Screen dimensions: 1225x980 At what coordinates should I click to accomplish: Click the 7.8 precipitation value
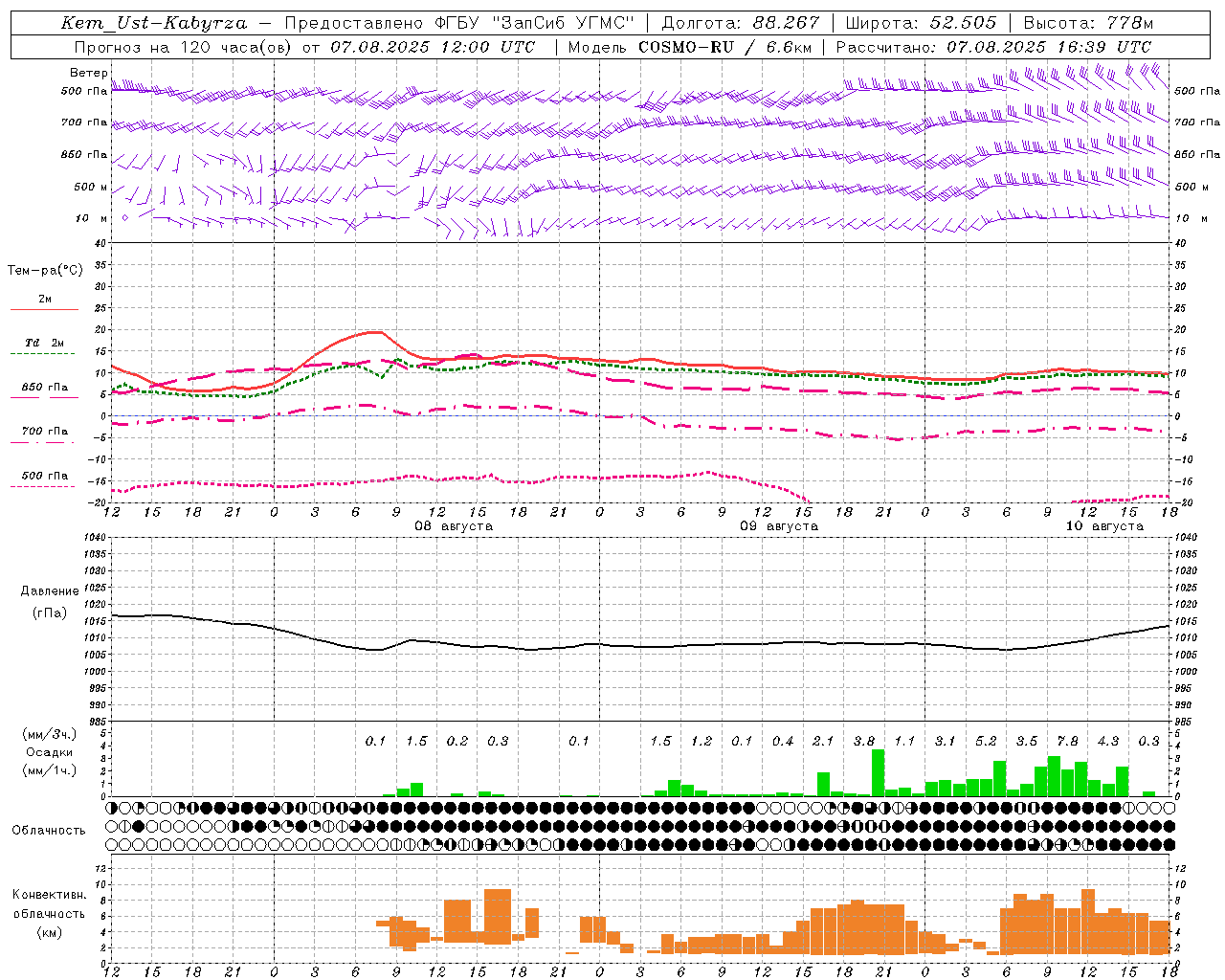tap(1067, 742)
